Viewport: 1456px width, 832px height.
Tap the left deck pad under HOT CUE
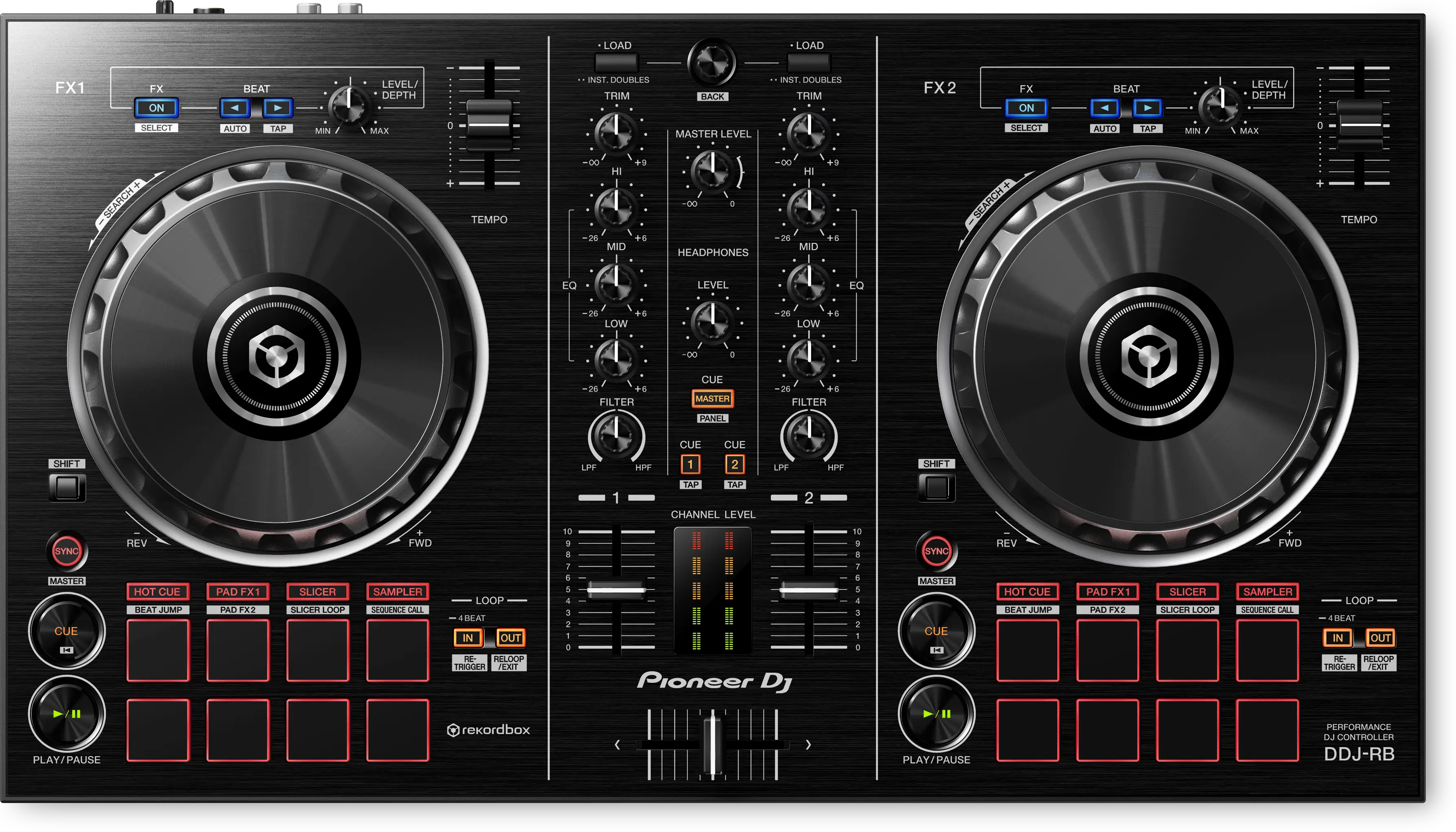(x=158, y=651)
